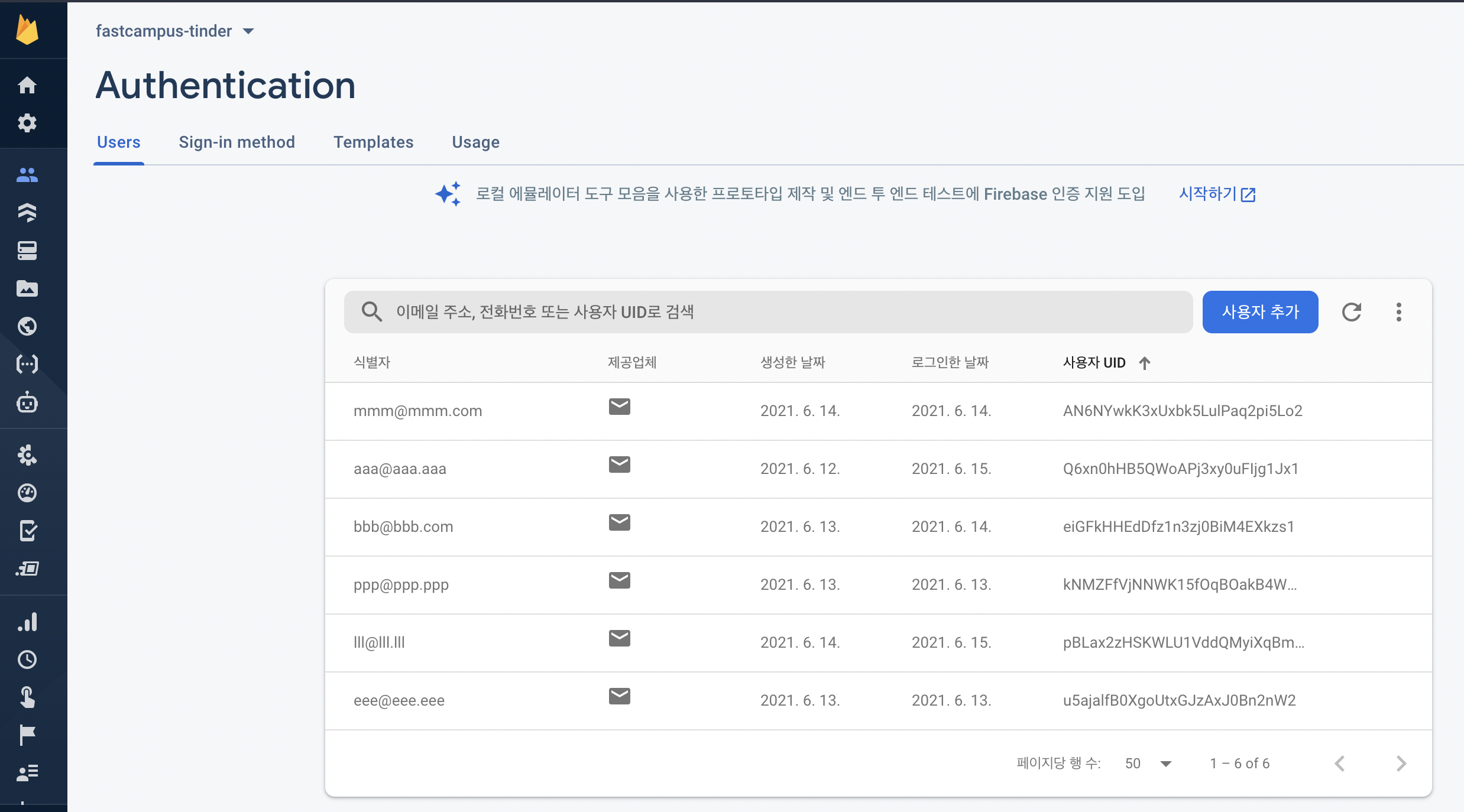
Task: Expand the fastcampus-tinder project dropdown
Action: pos(248,31)
